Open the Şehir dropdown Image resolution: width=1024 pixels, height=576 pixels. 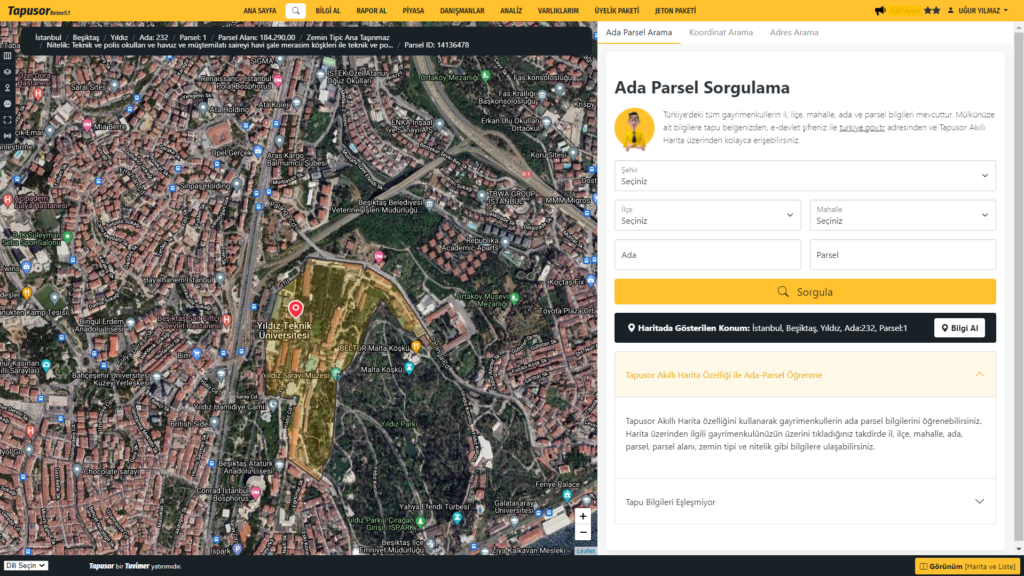coord(805,176)
